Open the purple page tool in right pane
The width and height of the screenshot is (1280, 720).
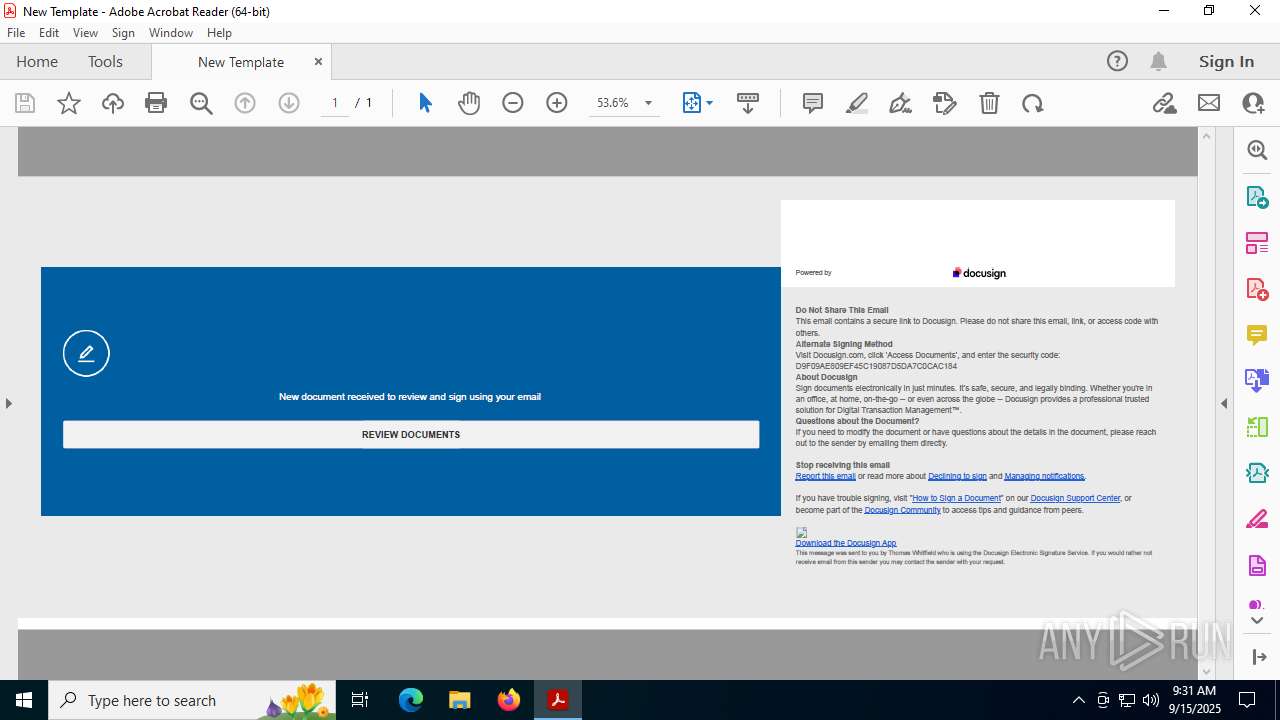pyautogui.click(x=1257, y=566)
